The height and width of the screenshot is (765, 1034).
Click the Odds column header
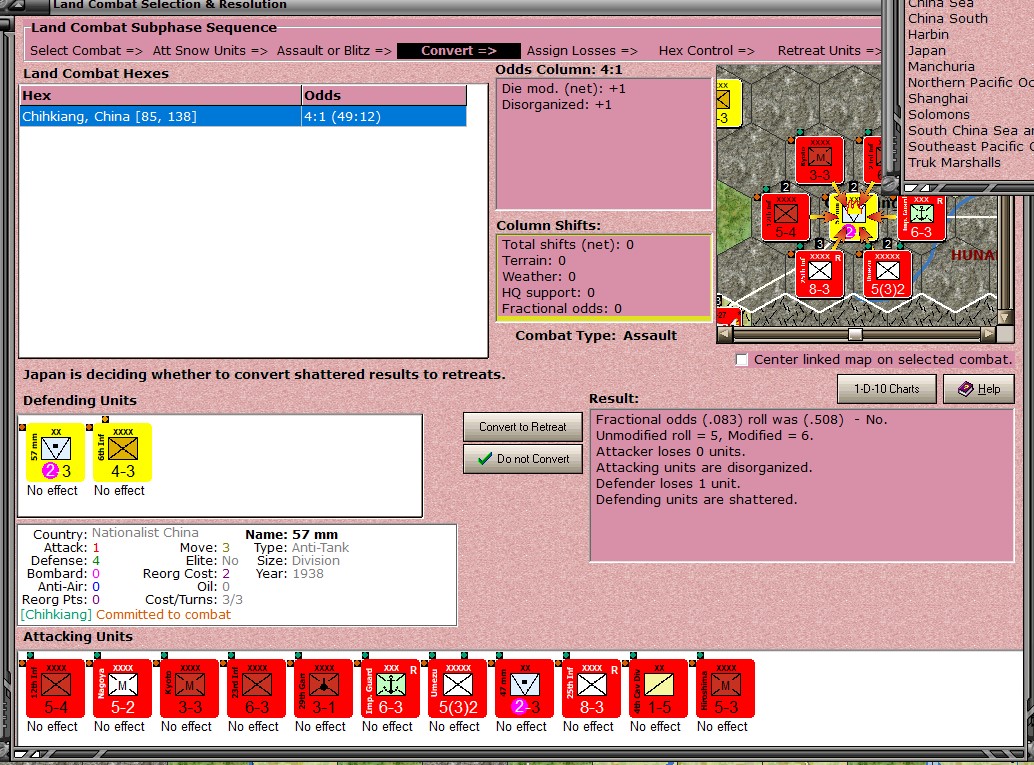tap(384, 95)
